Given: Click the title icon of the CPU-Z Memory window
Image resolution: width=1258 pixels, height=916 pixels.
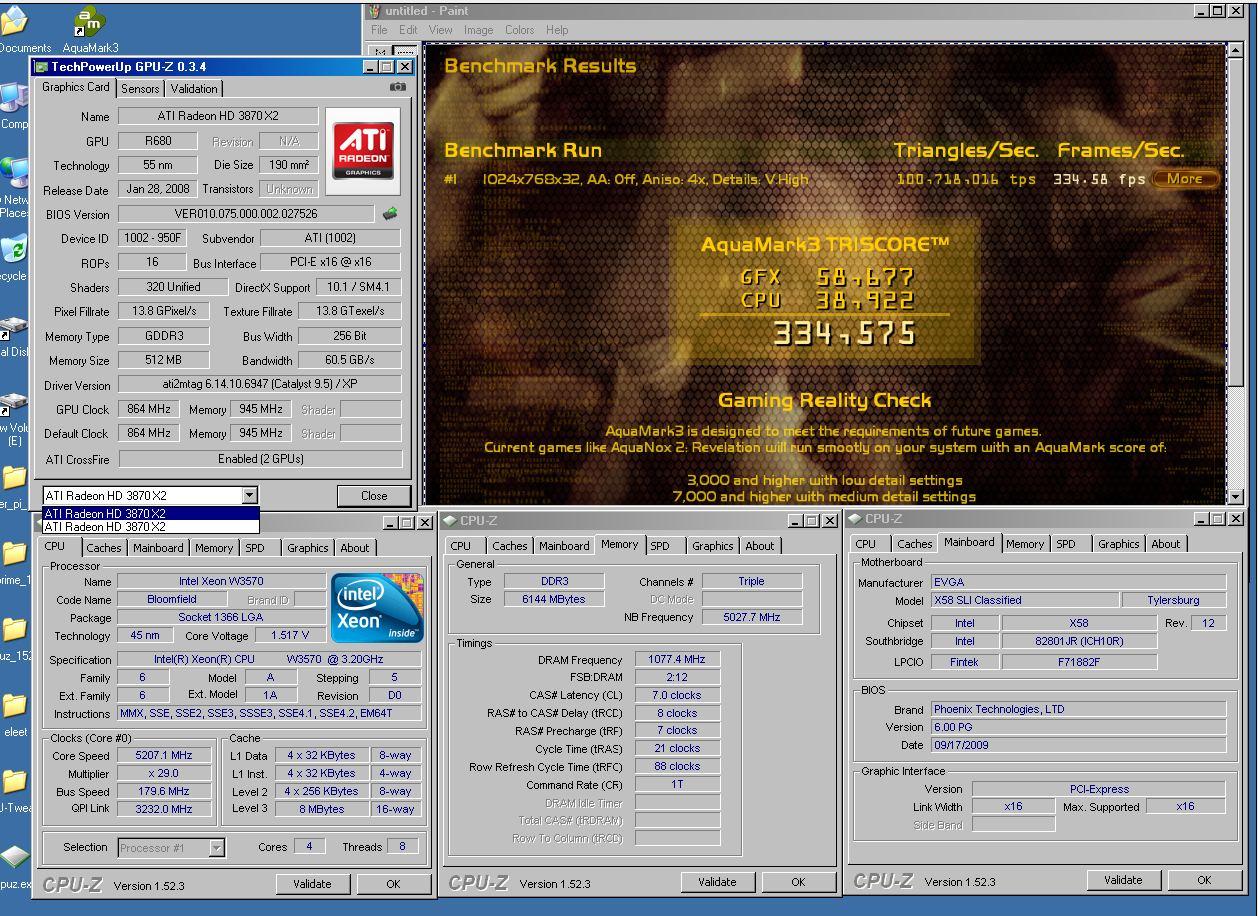Looking at the screenshot, I should point(450,521).
